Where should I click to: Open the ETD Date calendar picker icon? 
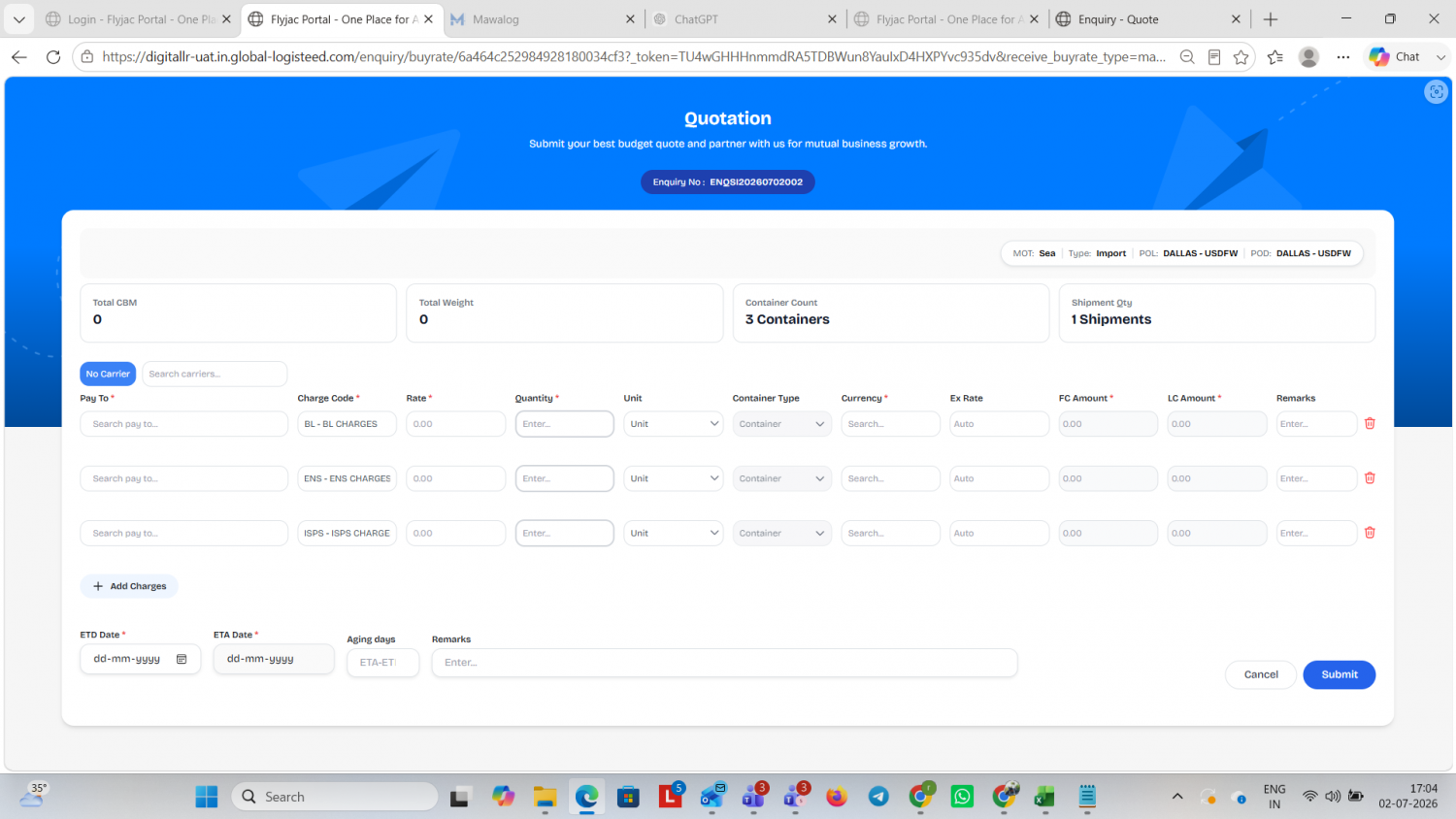[182, 659]
